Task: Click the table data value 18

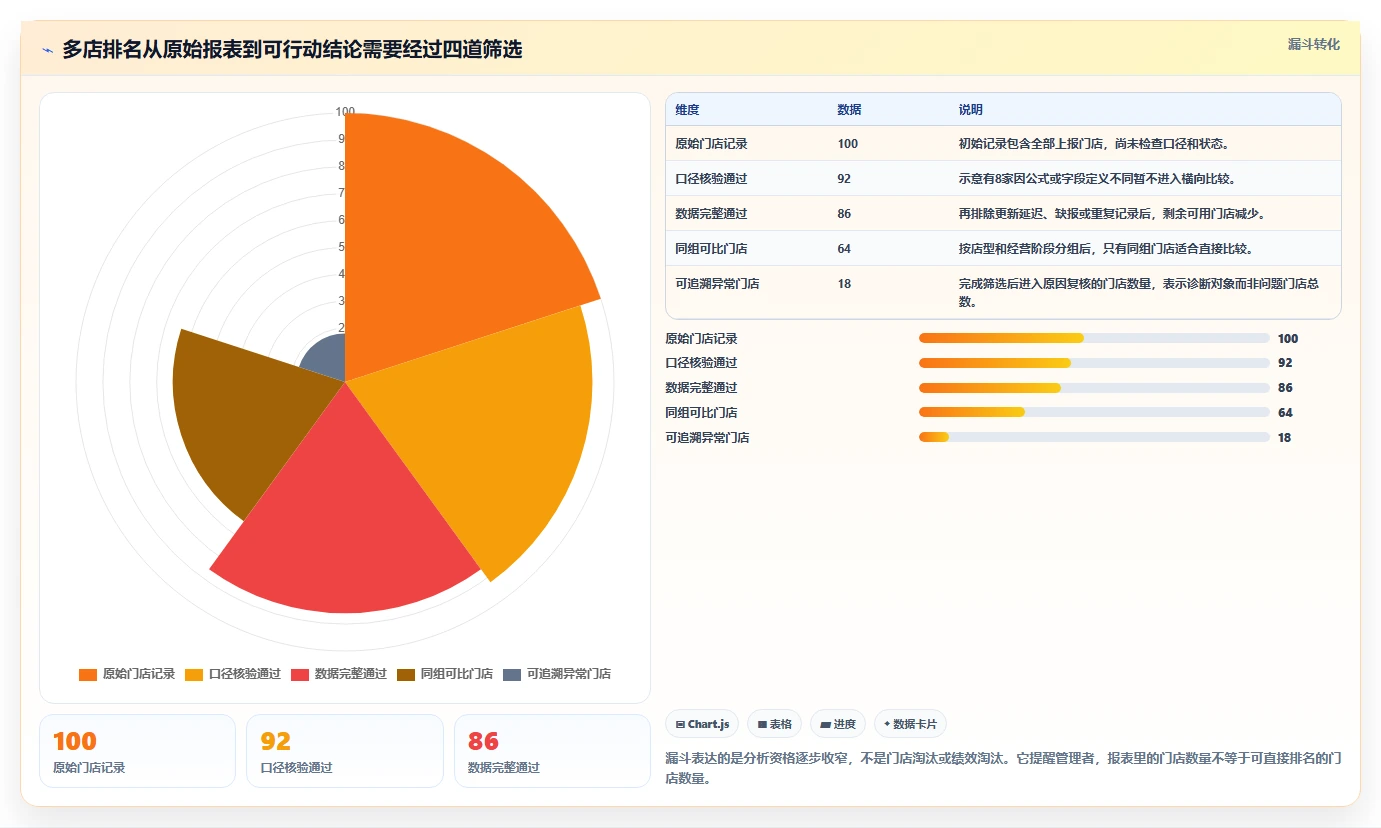Action: (845, 284)
